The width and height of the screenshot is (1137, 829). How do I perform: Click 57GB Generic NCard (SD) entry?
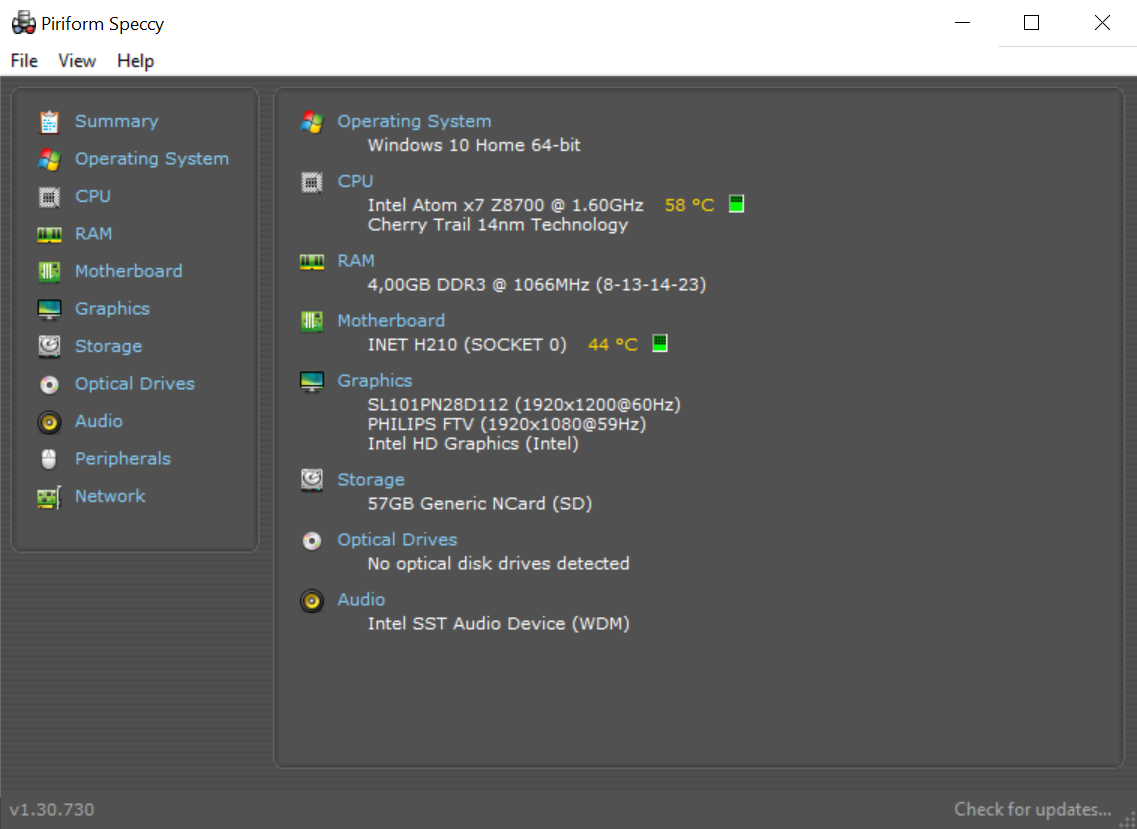[x=479, y=503]
